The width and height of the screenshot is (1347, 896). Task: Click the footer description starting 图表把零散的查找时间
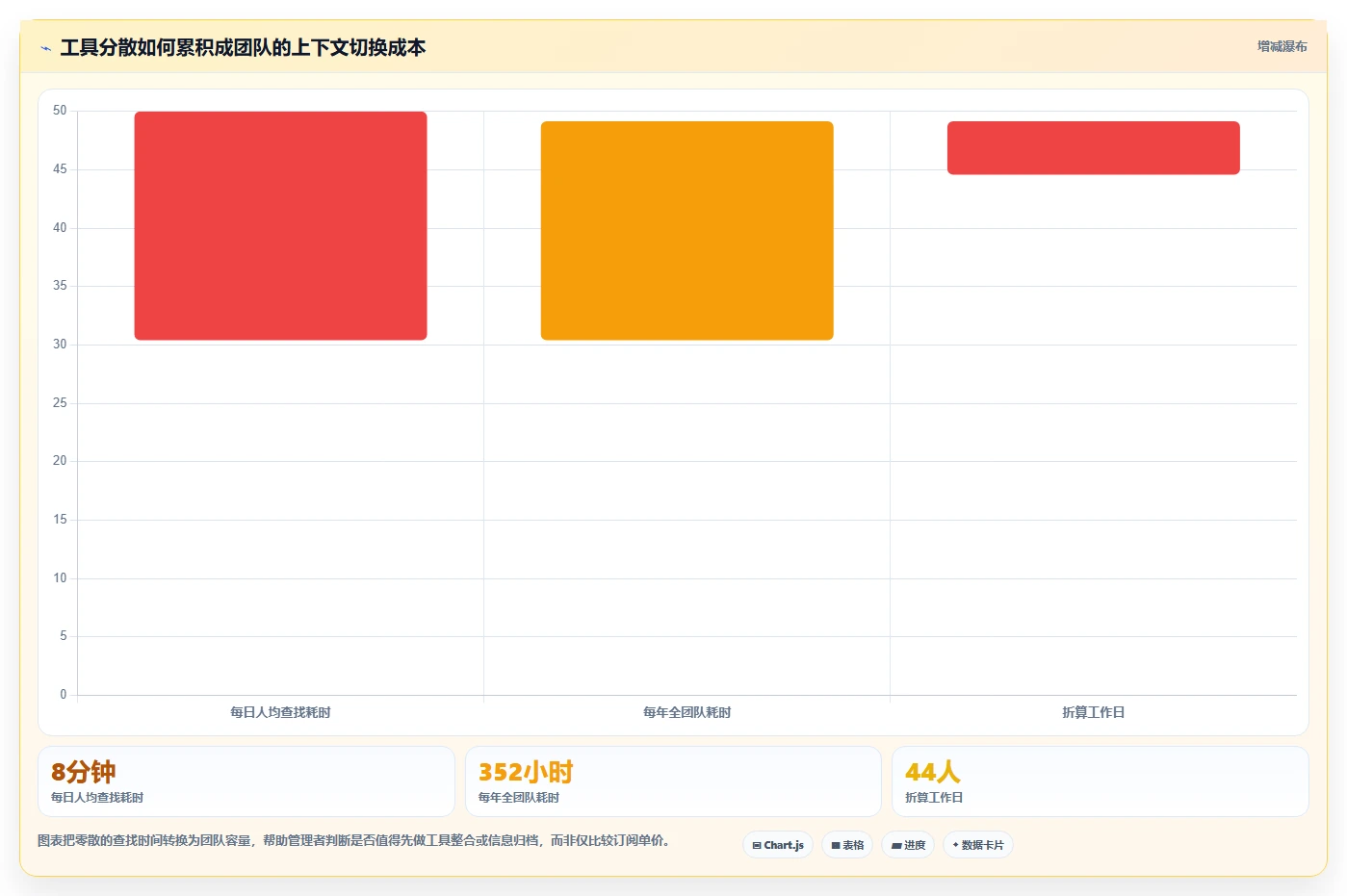click(353, 840)
